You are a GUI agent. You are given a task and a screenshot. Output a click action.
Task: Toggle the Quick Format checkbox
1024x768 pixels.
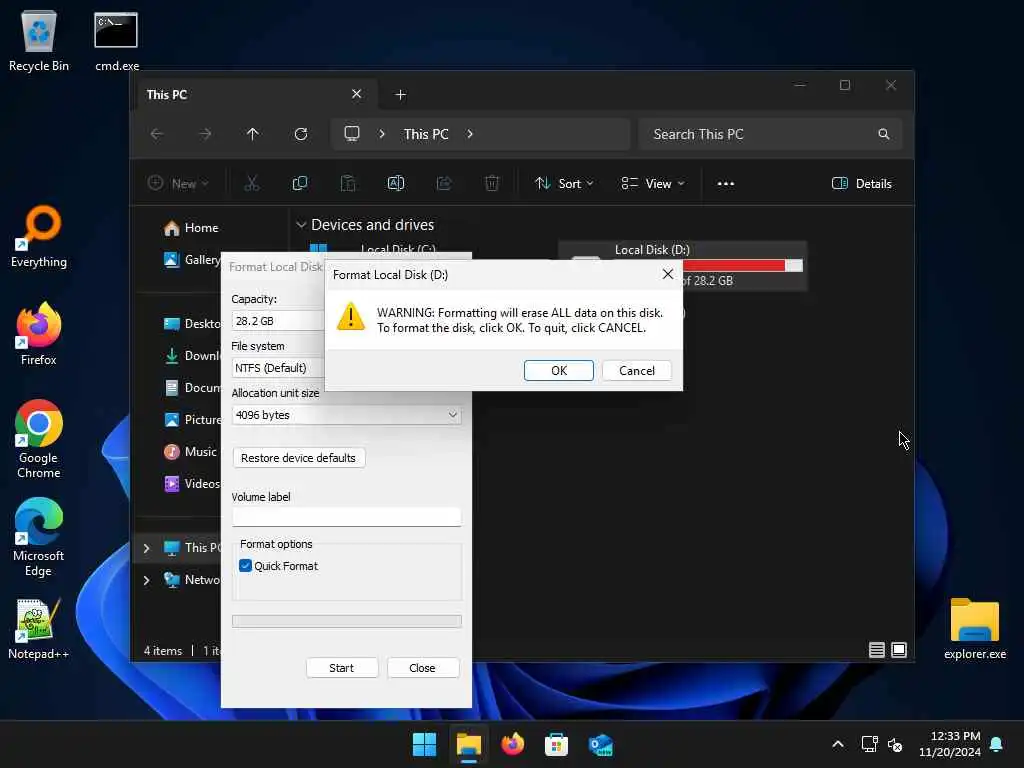(x=246, y=566)
